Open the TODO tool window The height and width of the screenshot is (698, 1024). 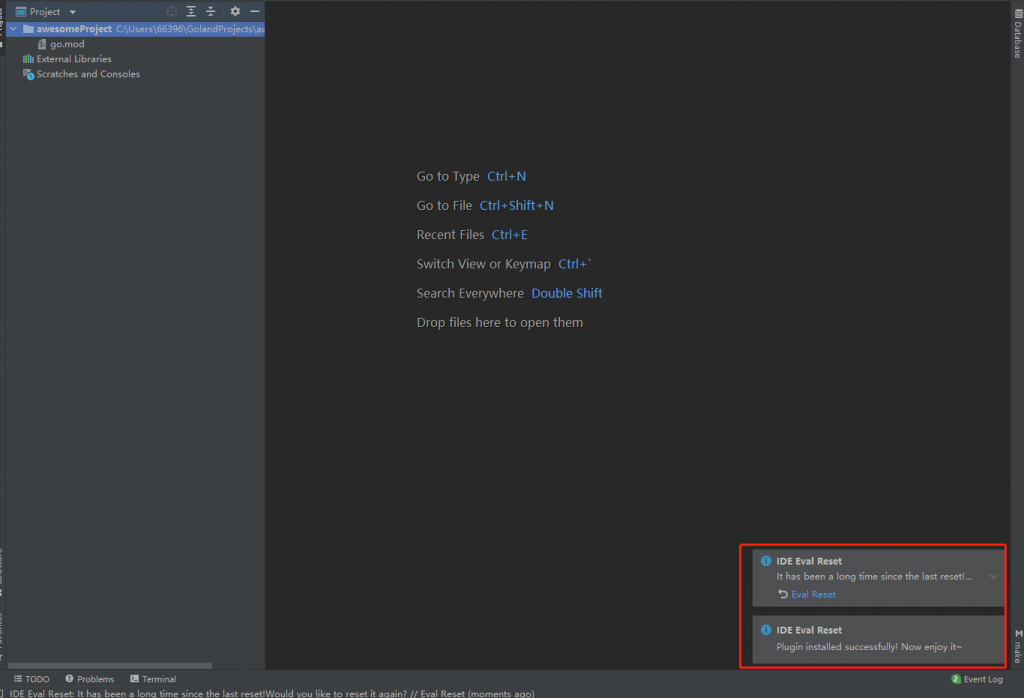31,679
